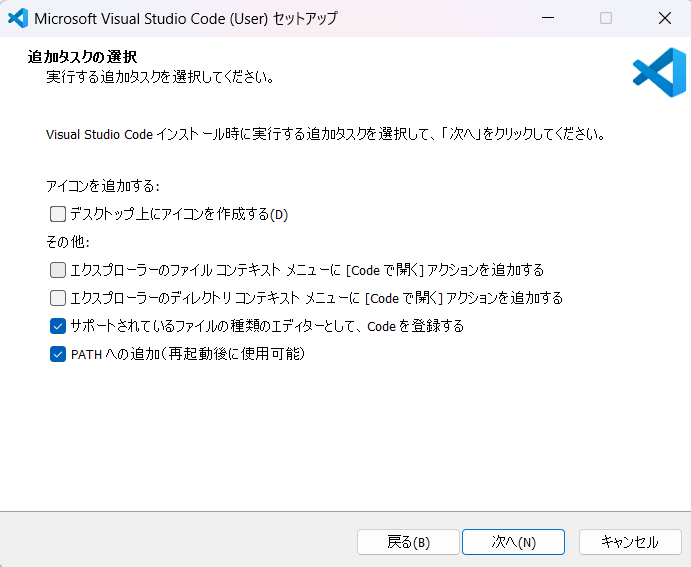Enable the デスクトップ上にアイコンを作成する checkbox

point(58,214)
